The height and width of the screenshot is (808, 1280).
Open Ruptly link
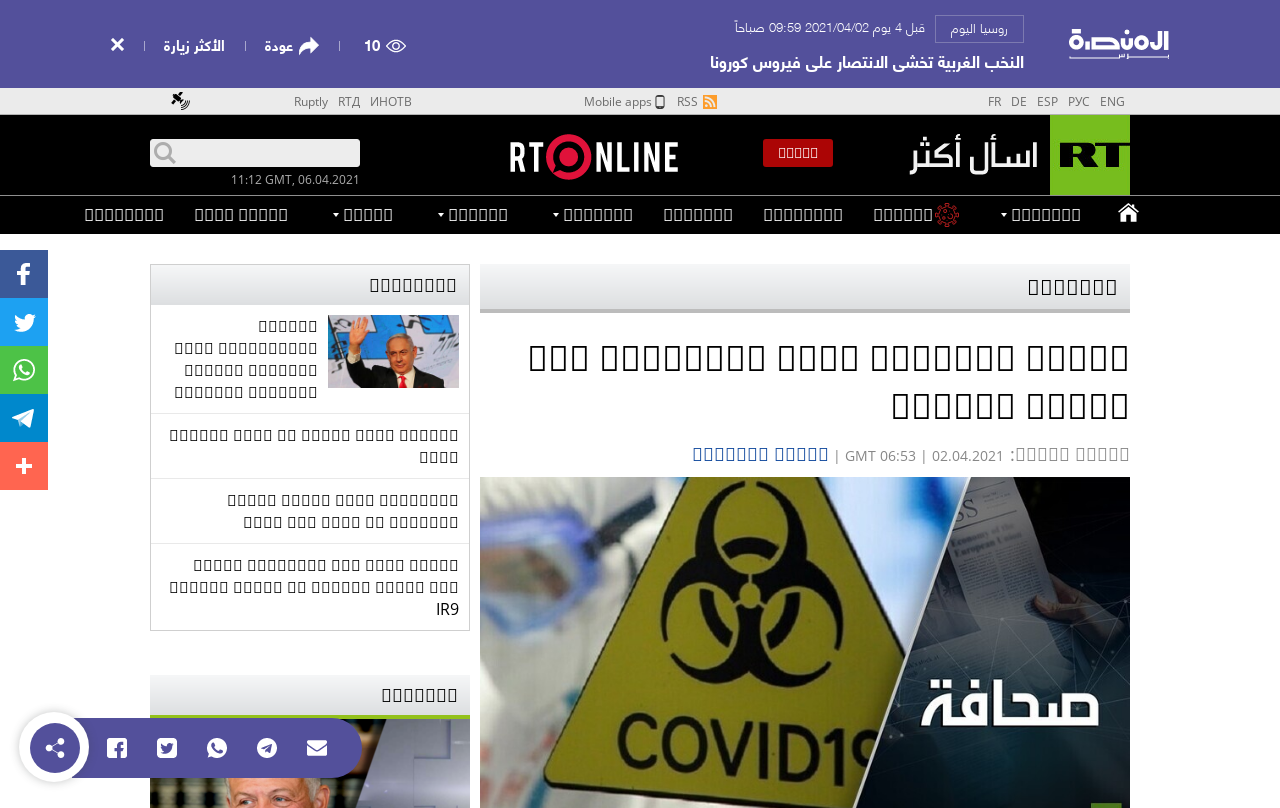point(311,101)
